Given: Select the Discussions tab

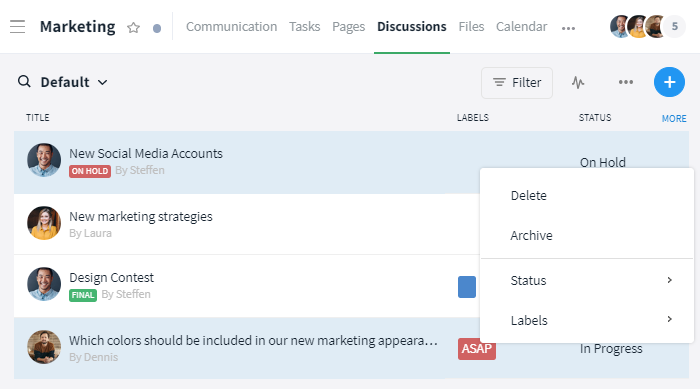Looking at the screenshot, I should (412, 27).
